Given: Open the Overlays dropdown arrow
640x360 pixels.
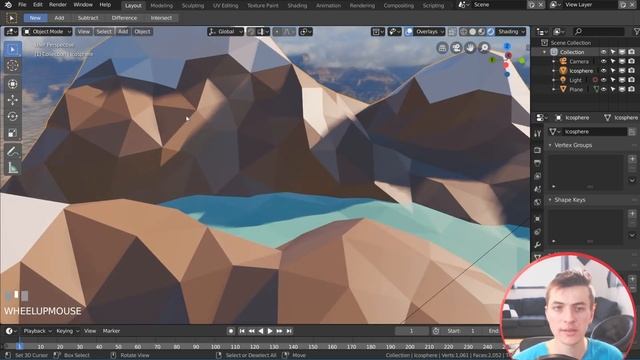Looking at the screenshot, I should point(429,31).
